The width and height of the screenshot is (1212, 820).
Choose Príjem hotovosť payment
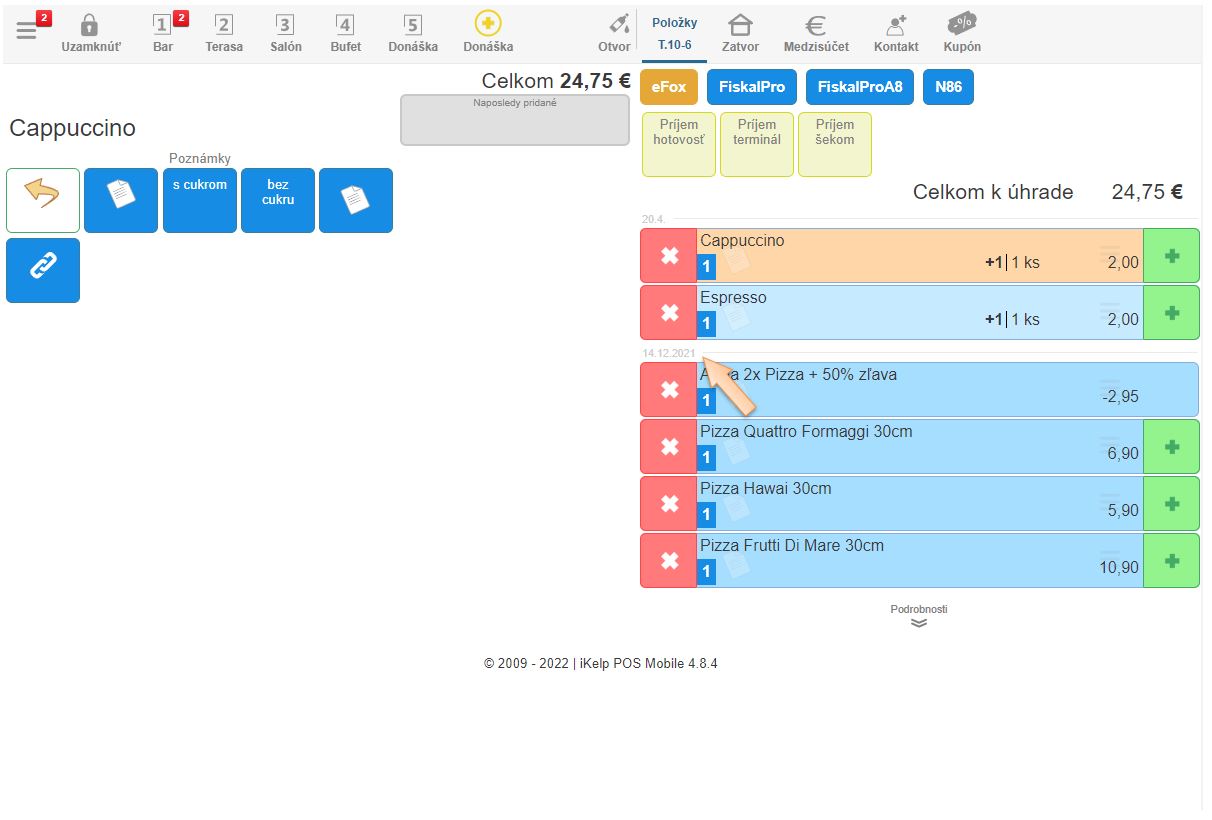point(679,144)
